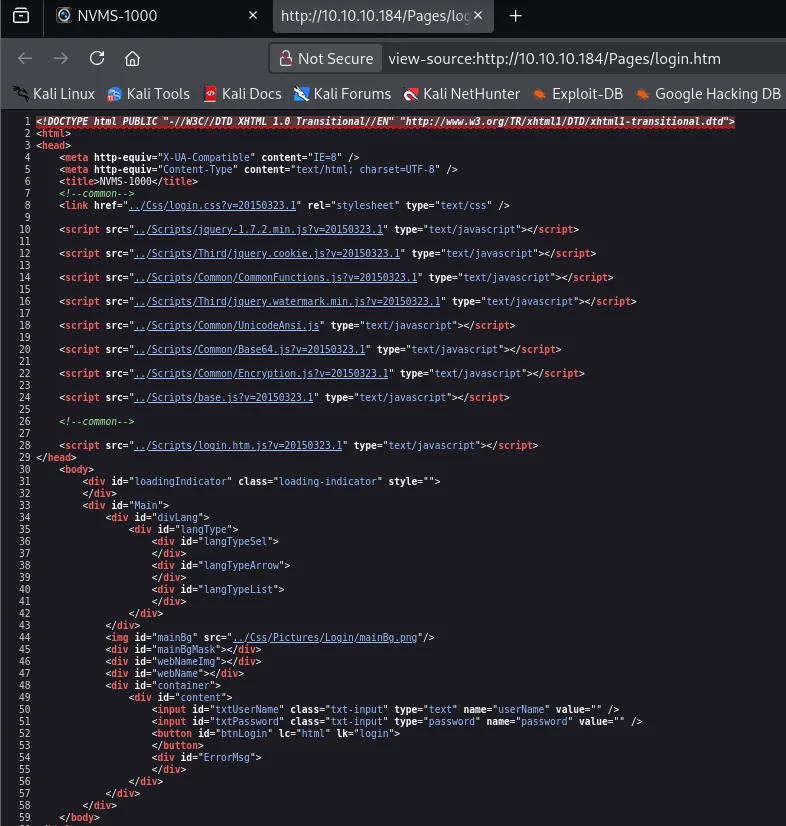The width and height of the screenshot is (786, 826).
Task: Open the Kali Linux bookmark
Action: click(54, 94)
